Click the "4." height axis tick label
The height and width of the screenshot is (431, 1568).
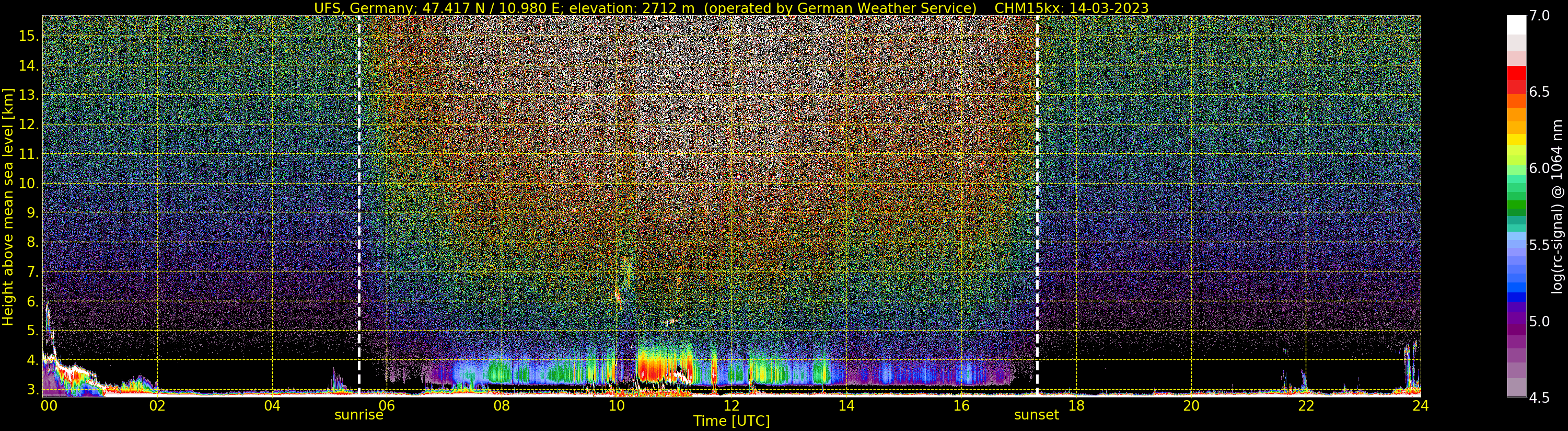32,360
